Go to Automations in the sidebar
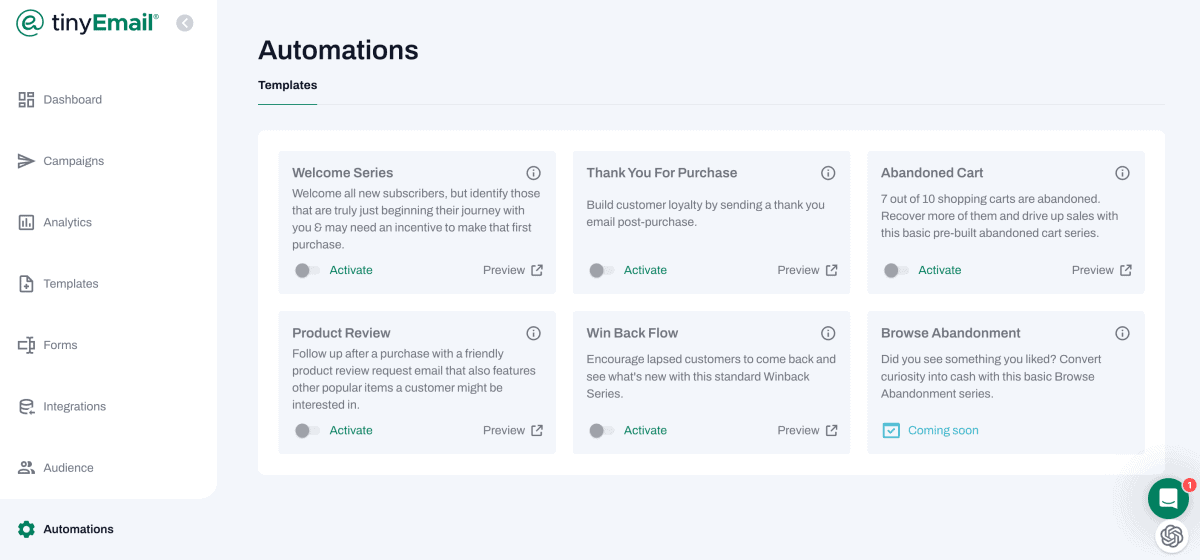 78,529
